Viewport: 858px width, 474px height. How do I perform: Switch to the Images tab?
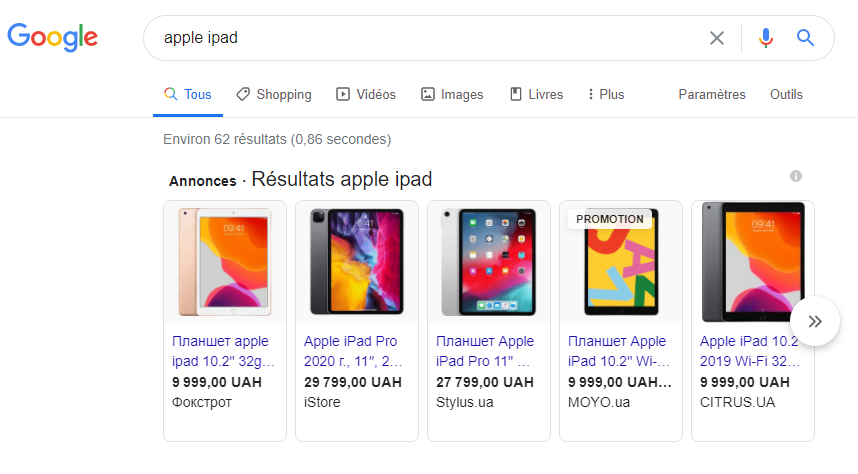452,94
